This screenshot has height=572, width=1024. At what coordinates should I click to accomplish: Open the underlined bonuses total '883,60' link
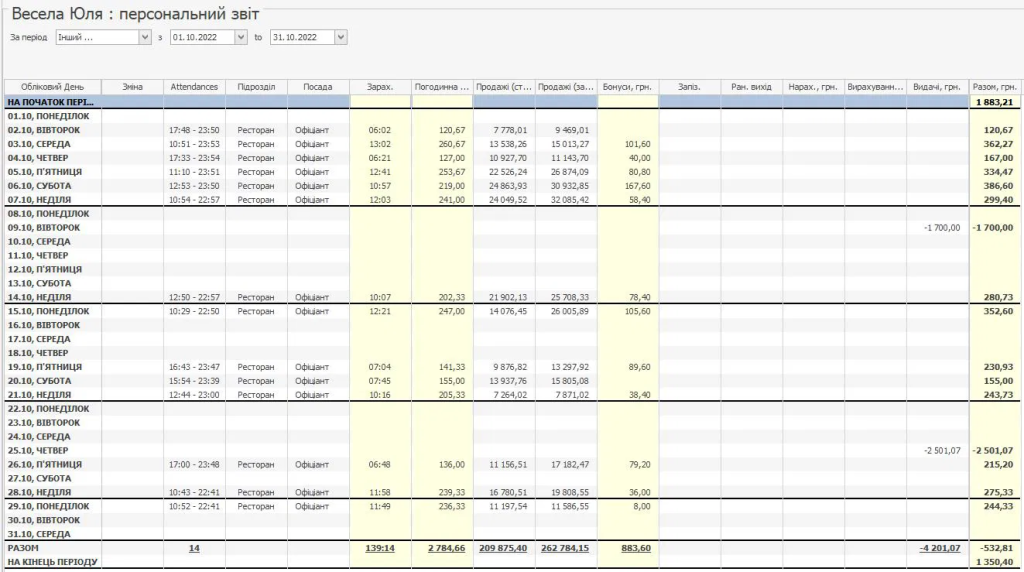[637, 548]
